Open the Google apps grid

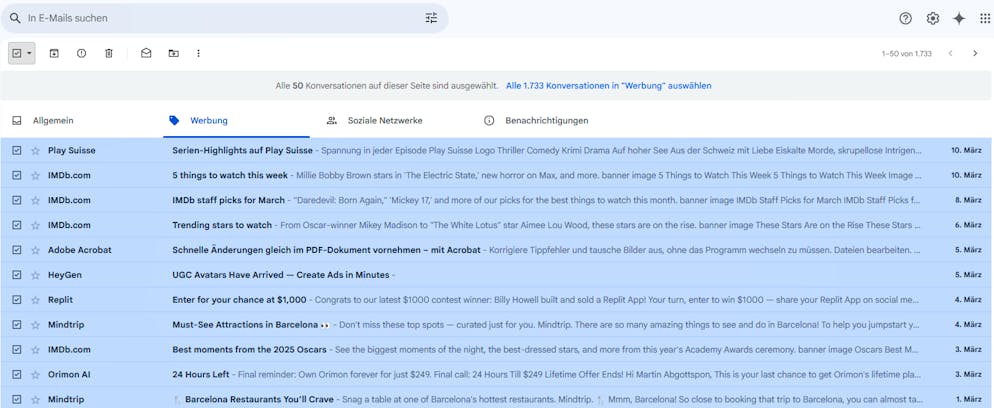985,18
